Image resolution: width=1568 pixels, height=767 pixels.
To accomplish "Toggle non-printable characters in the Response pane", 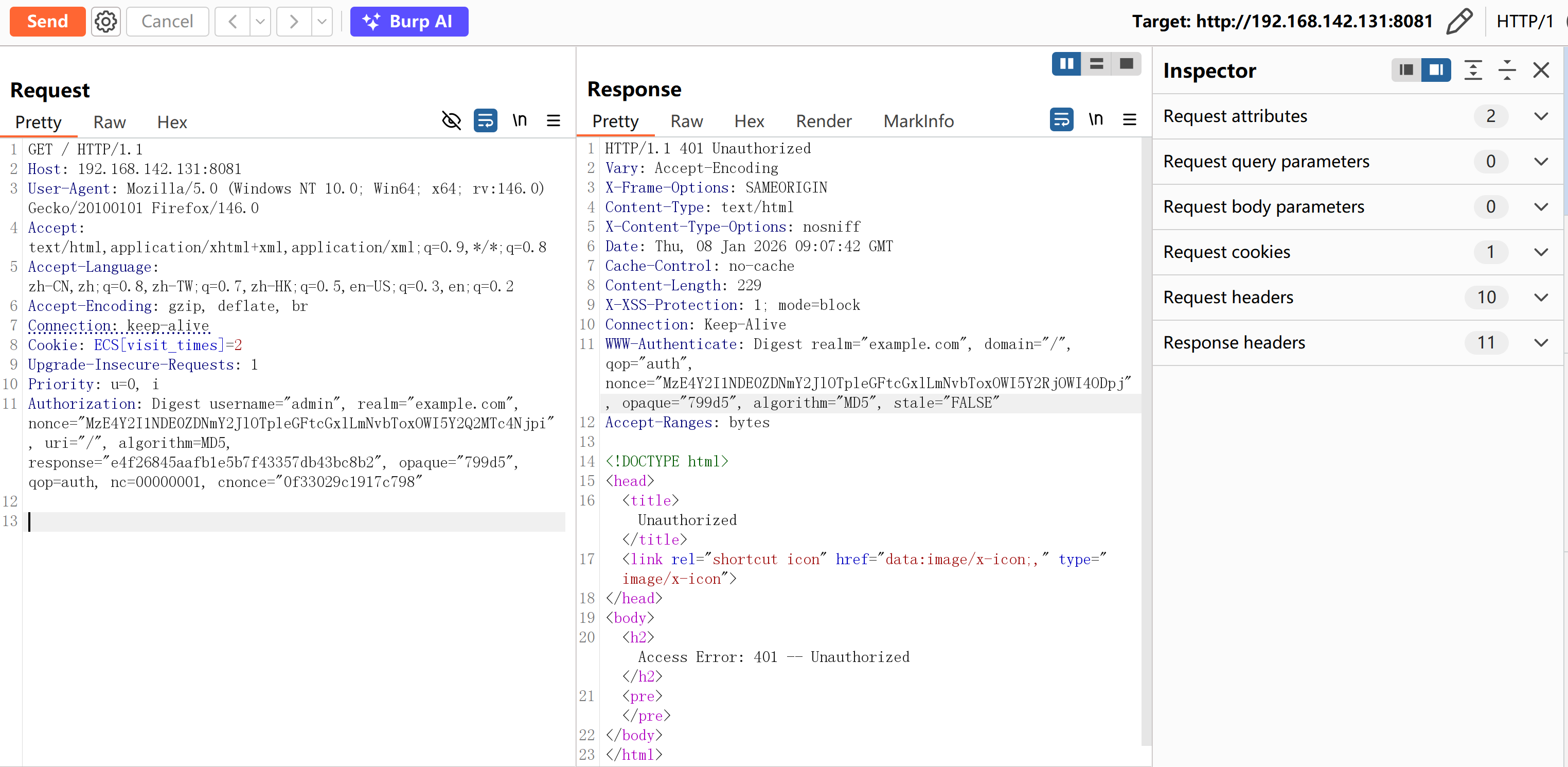I will click(1096, 120).
